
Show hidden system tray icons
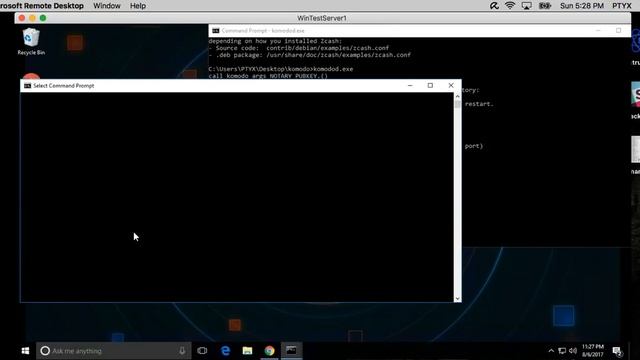click(551, 351)
